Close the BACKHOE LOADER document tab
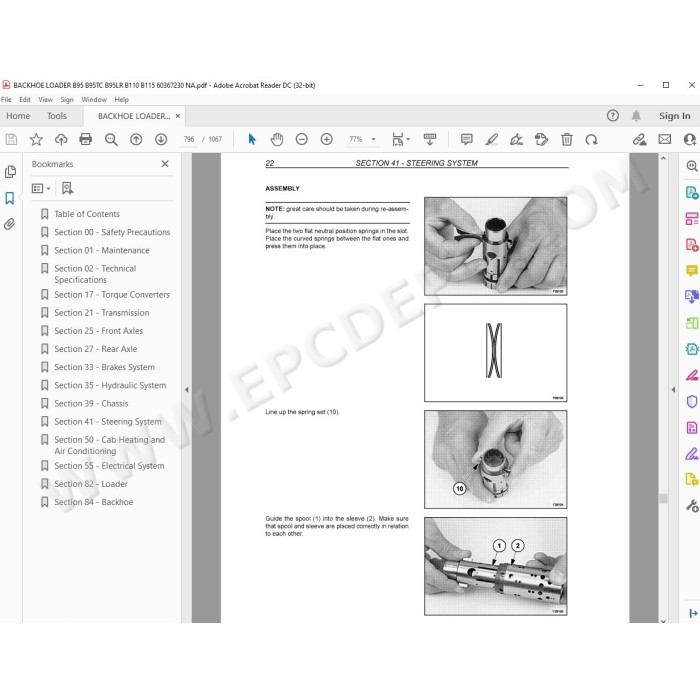Screen dimensions: 700x700 pos(178,116)
